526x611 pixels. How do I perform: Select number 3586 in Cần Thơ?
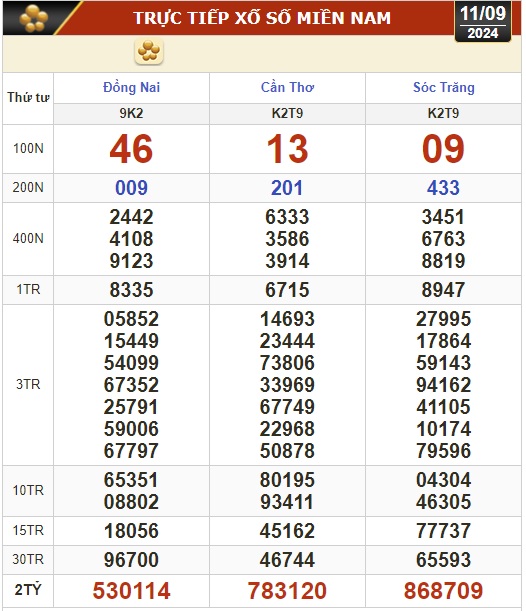[x=287, y=239]
